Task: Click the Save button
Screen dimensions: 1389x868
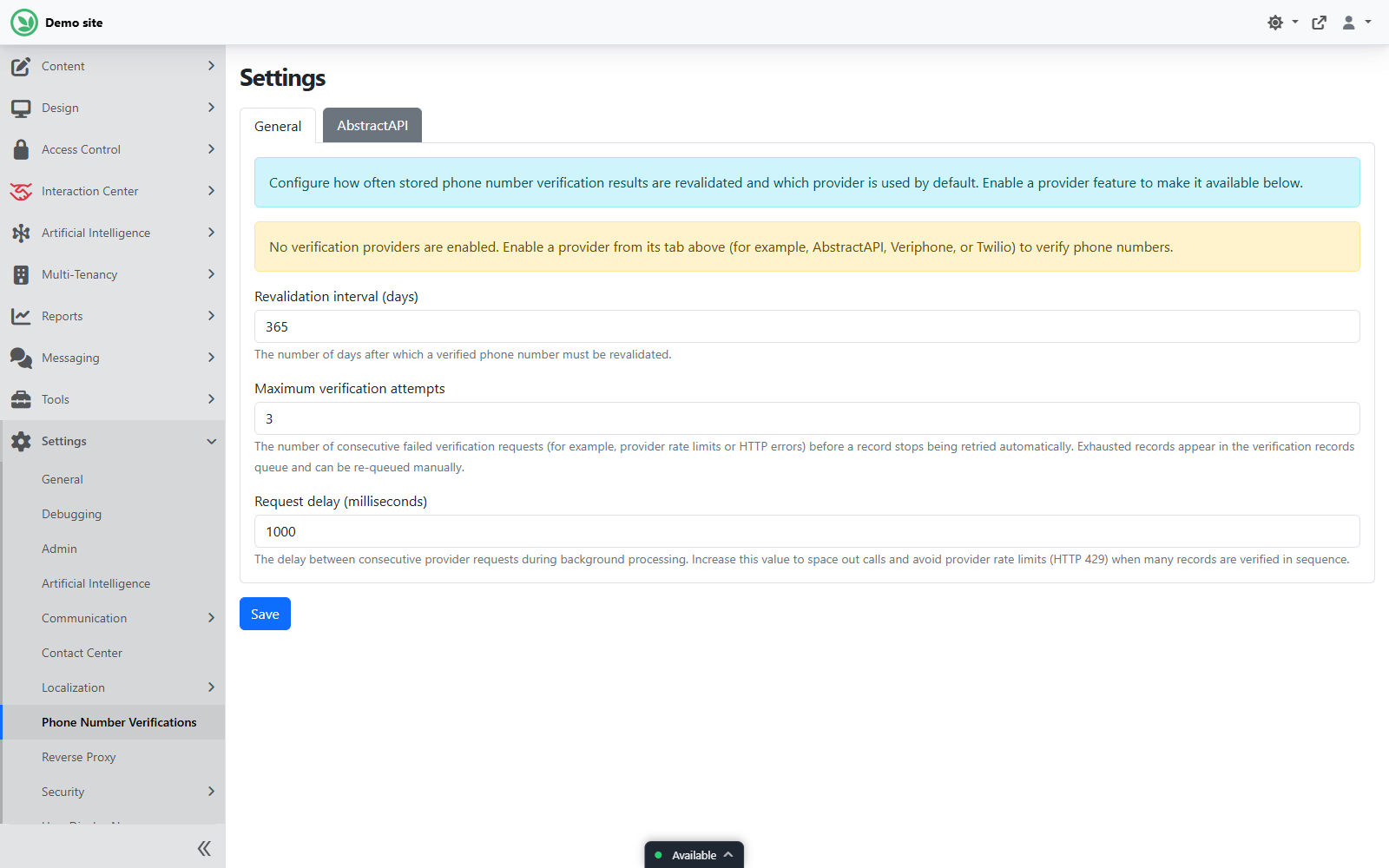Action: [265, 614]
